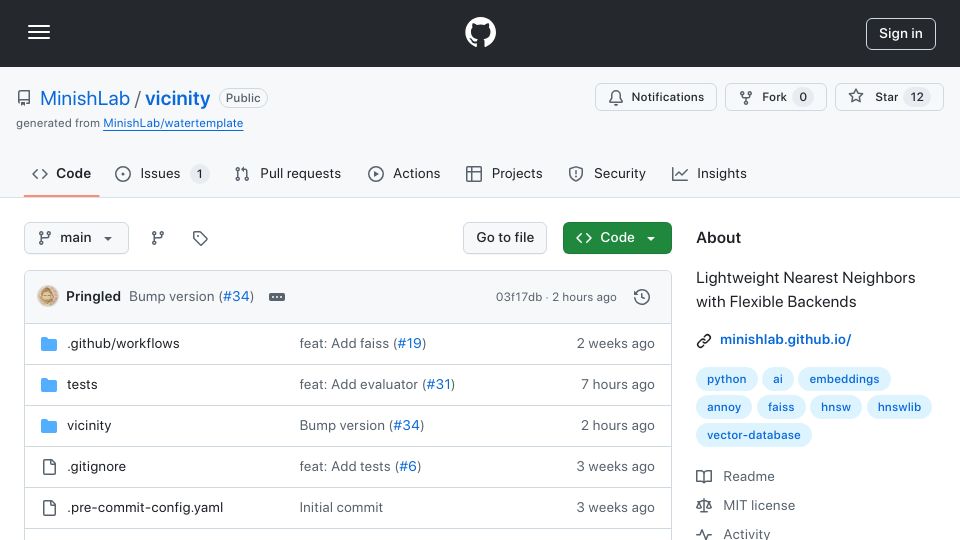Image resolution: width=960 pixels, height=540 pixels.
Task: Click the .github/workflows folder icon
Action: [49, 344]
